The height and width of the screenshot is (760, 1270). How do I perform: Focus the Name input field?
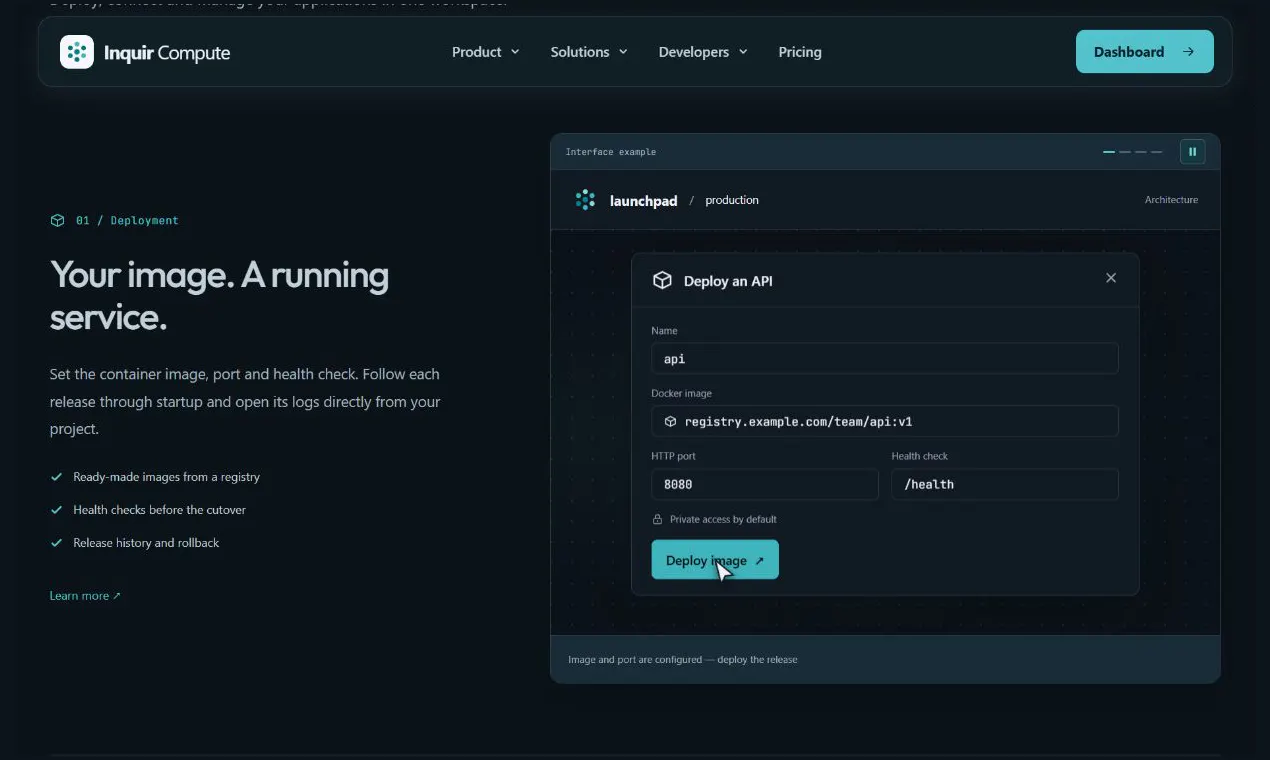885,359
